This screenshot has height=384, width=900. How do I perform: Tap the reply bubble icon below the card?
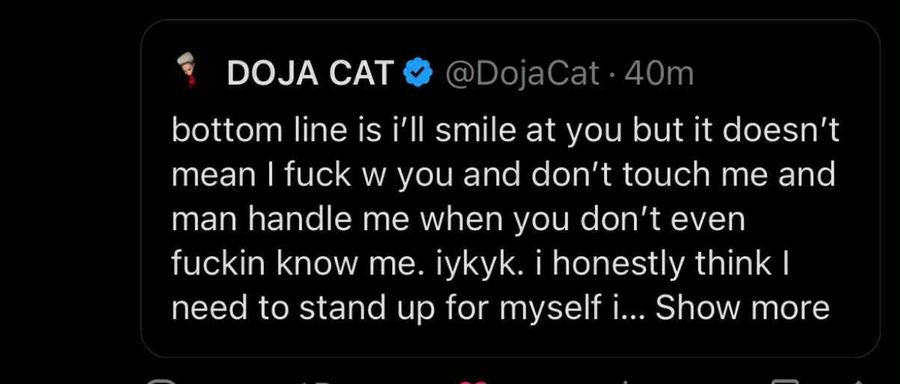(x=161, y=382)
